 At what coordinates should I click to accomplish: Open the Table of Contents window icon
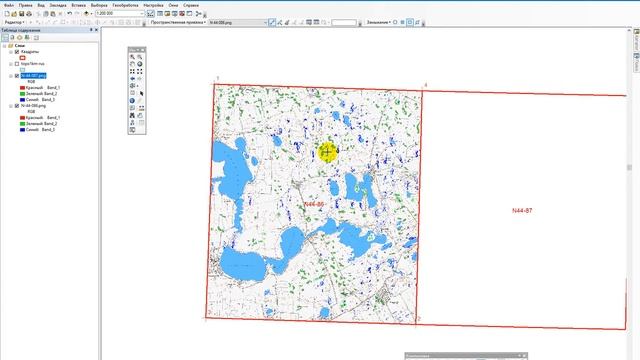[x=160, y=13]
